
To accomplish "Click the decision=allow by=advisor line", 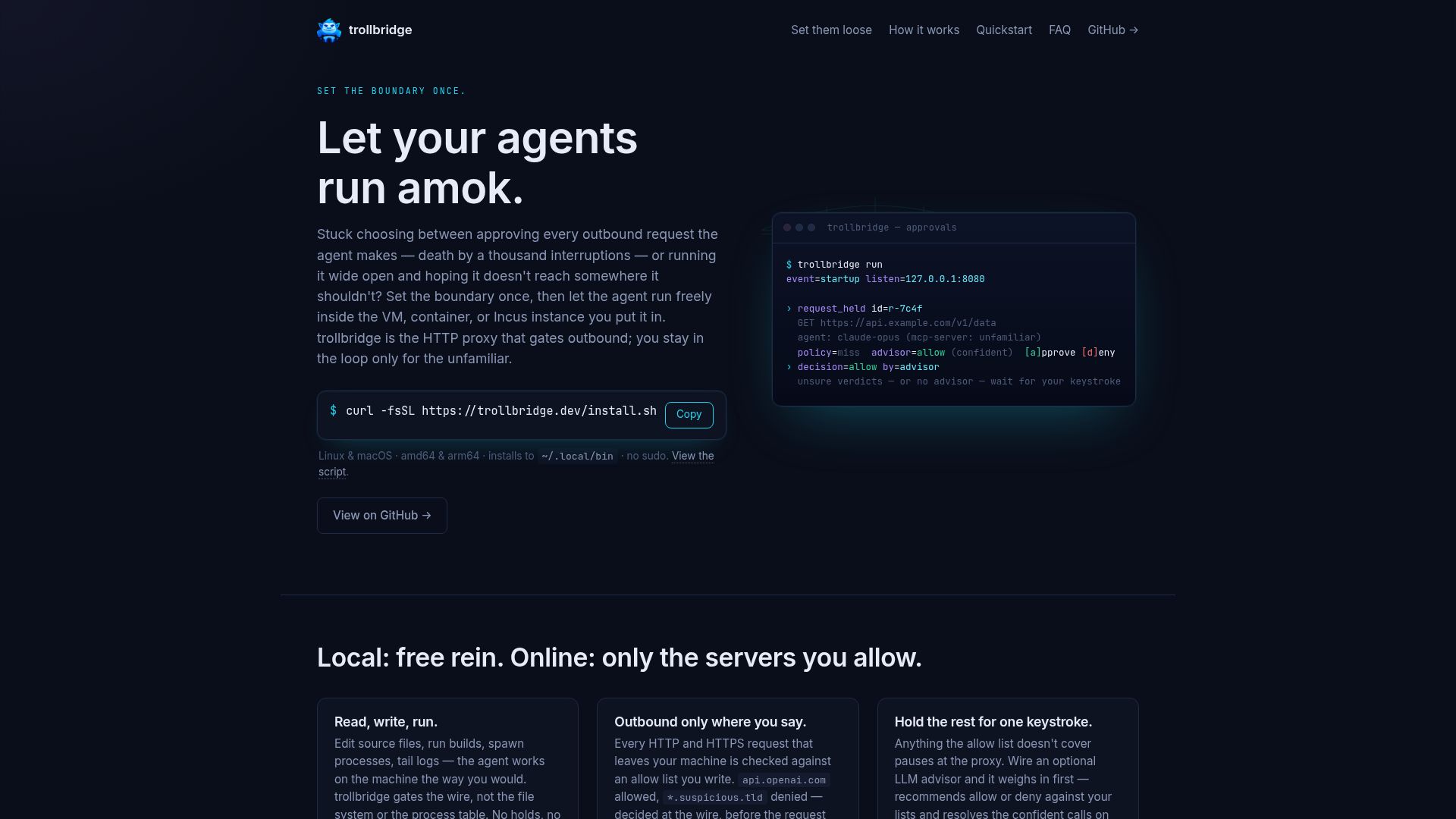I will (863, 367).
